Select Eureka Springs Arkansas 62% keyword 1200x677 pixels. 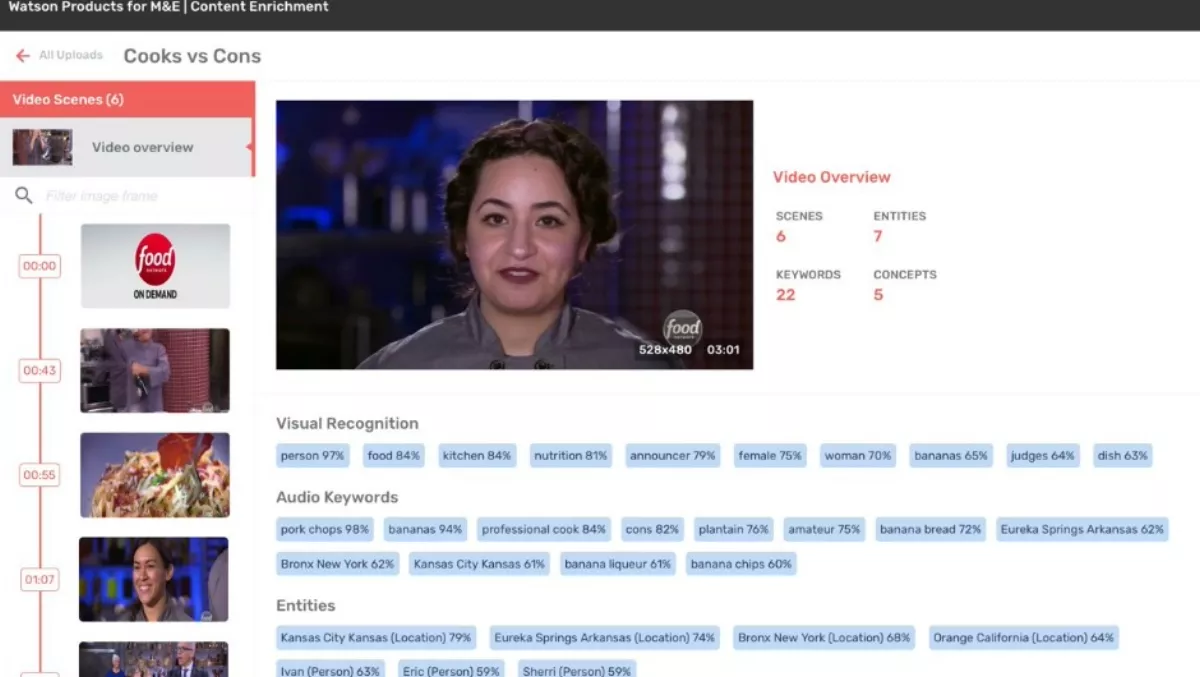tap(1082, 530)
